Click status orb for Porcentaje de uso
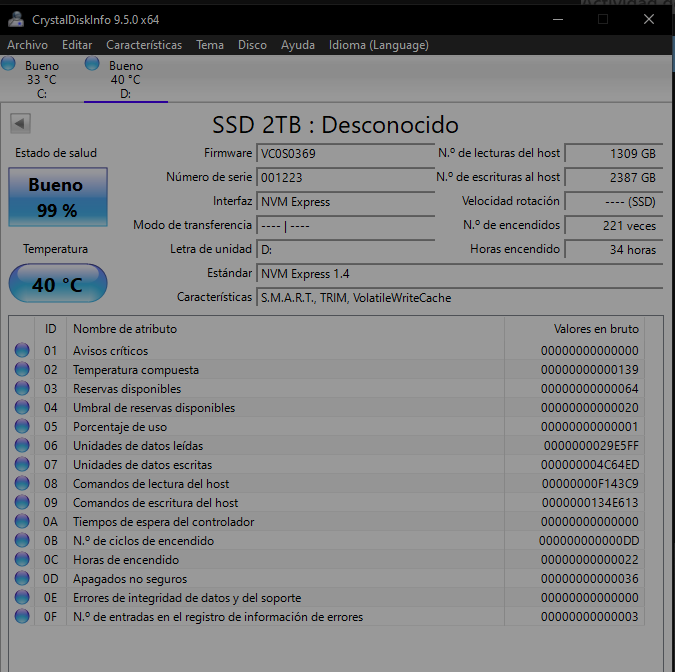The width and height of the screenshot is (675, 672). 22,426
